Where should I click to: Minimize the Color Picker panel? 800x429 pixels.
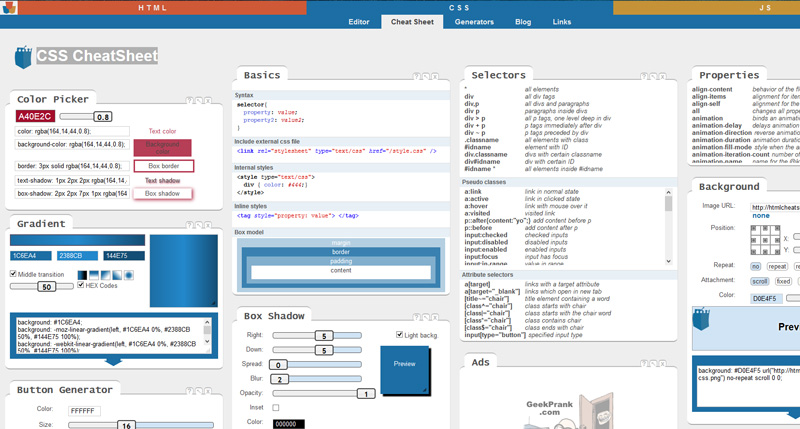click(x=198, y=100)
